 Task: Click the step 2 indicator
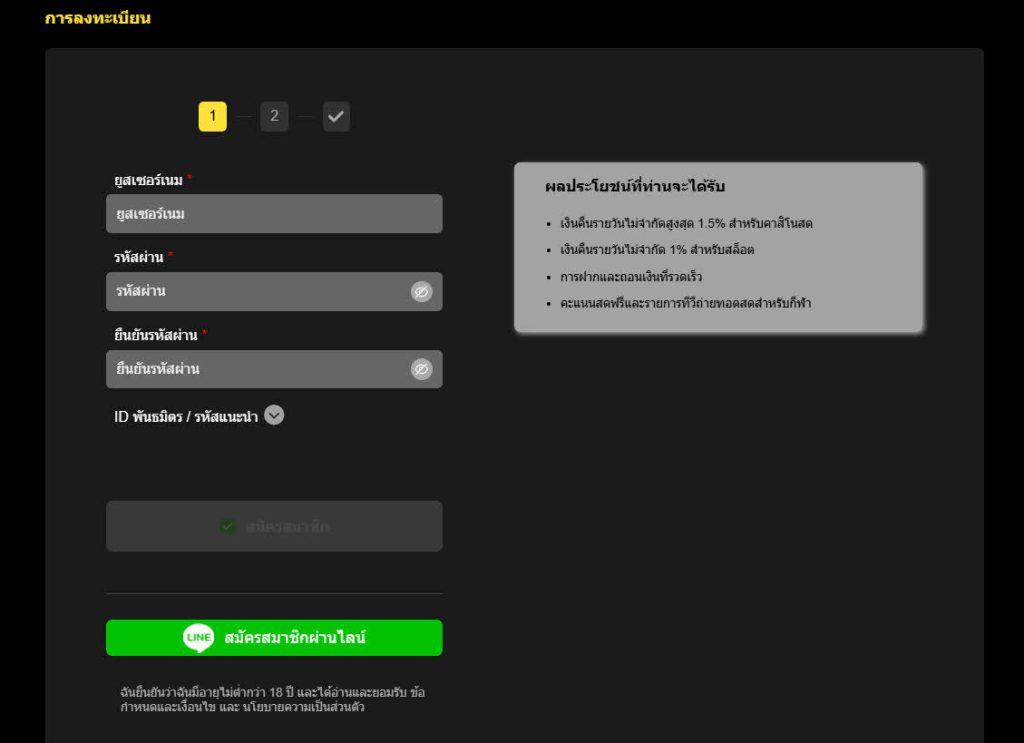coord(274,117)
